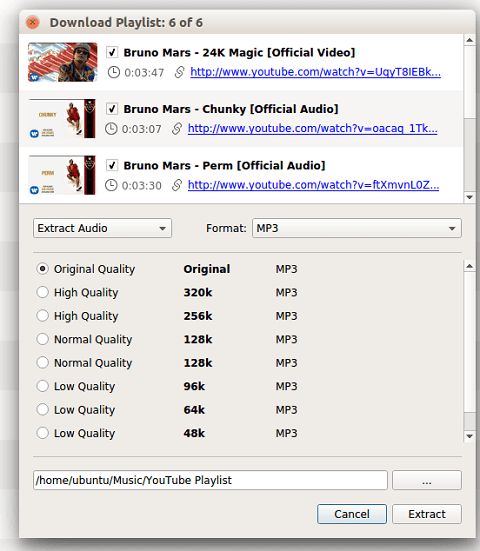Click the clock icon beside 0:03:07
The image size is (480, 551).
coord(111,129)
